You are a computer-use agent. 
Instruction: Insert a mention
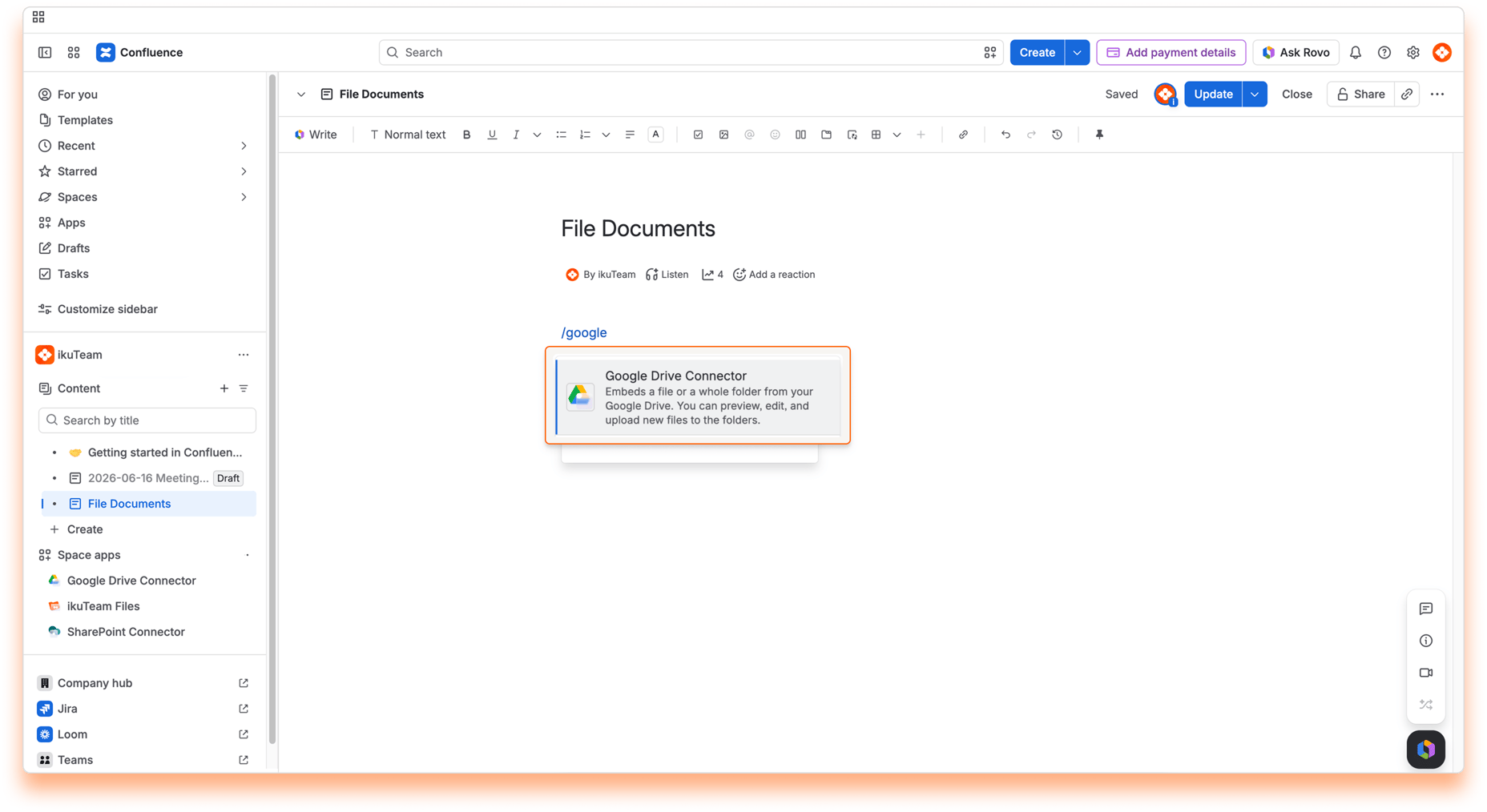click(x=749, y=135)
